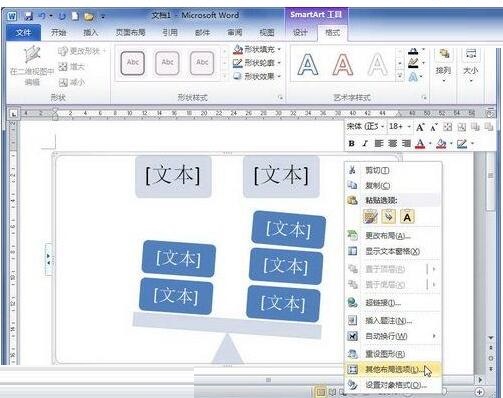Open 形状轮廓 dropdown
The width and height of the screenshot is (503, 398).
coord(257,63)
